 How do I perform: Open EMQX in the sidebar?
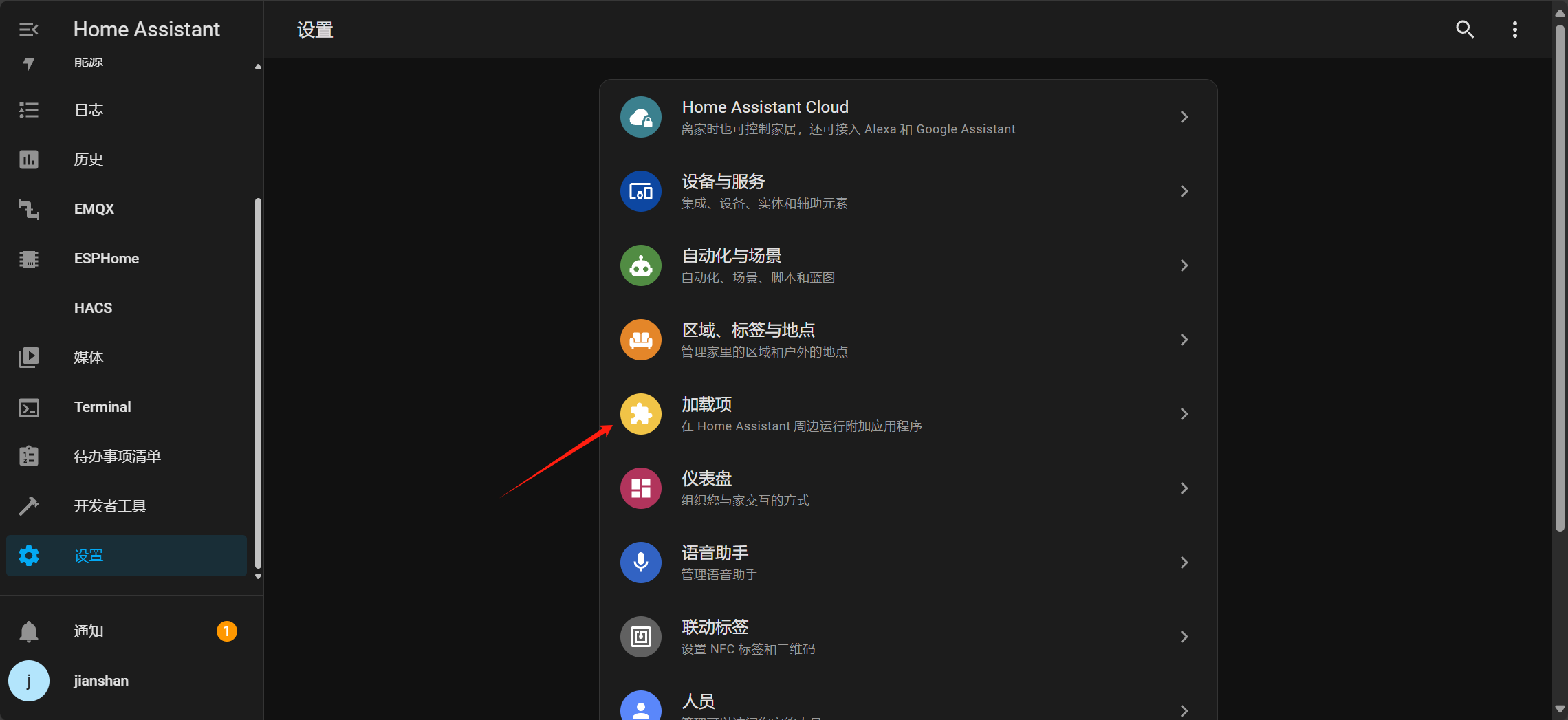(127, 209)
